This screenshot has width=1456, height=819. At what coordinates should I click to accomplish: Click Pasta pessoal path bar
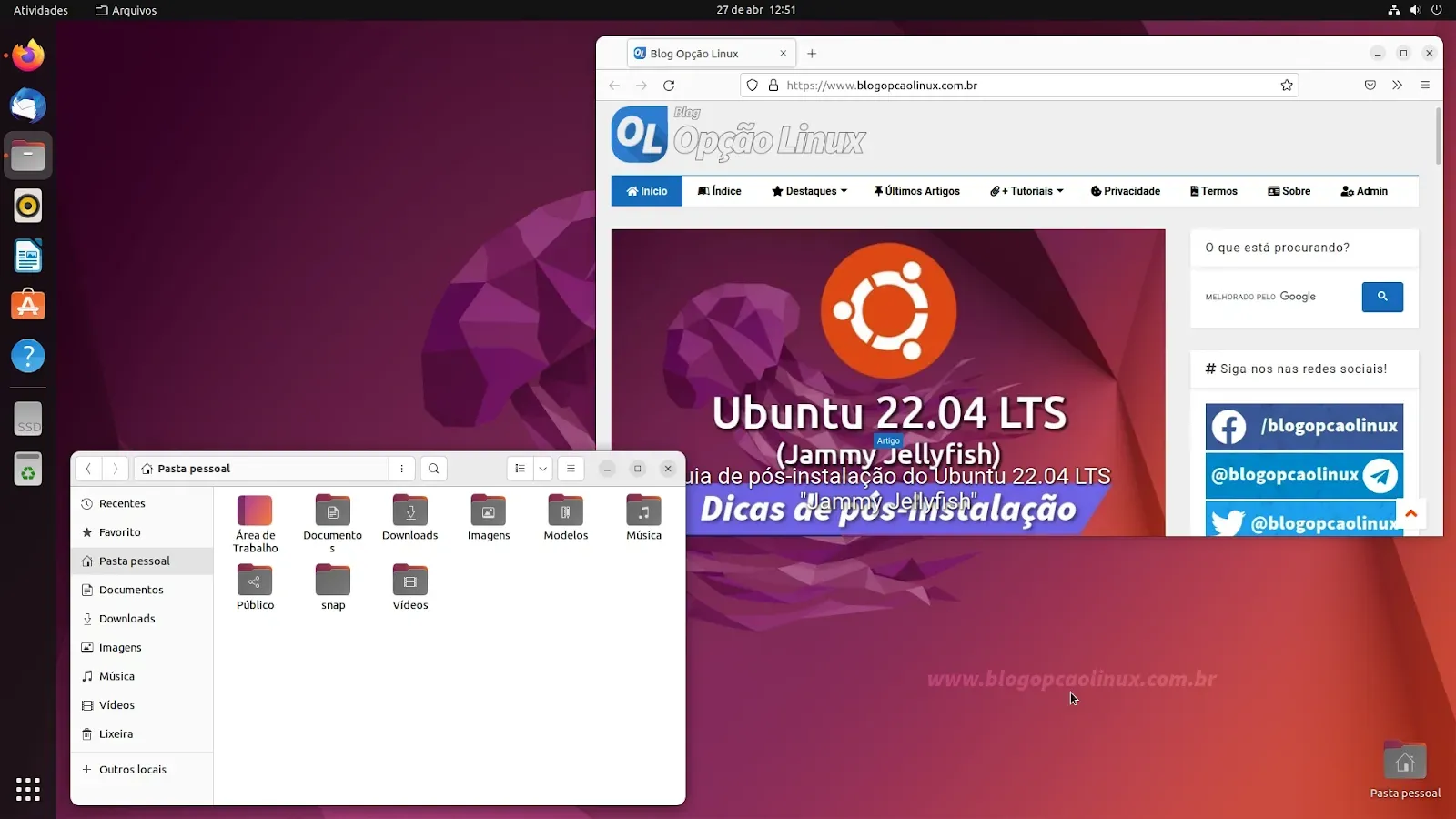tap(261, 469)
